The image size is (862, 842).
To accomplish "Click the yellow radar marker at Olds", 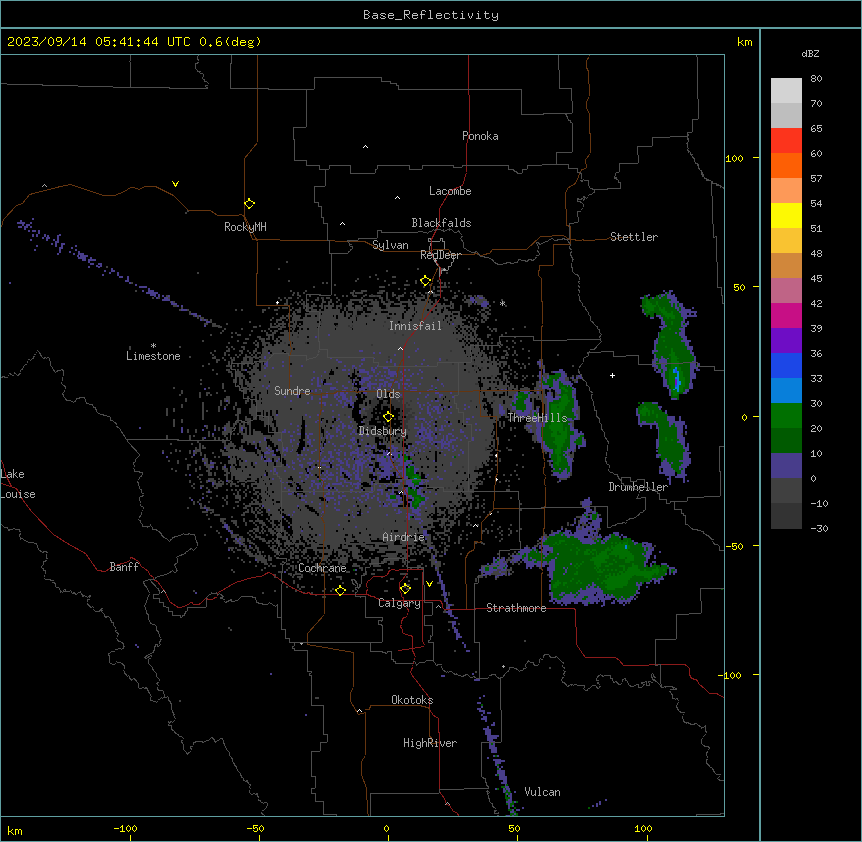I will [389, 416].
